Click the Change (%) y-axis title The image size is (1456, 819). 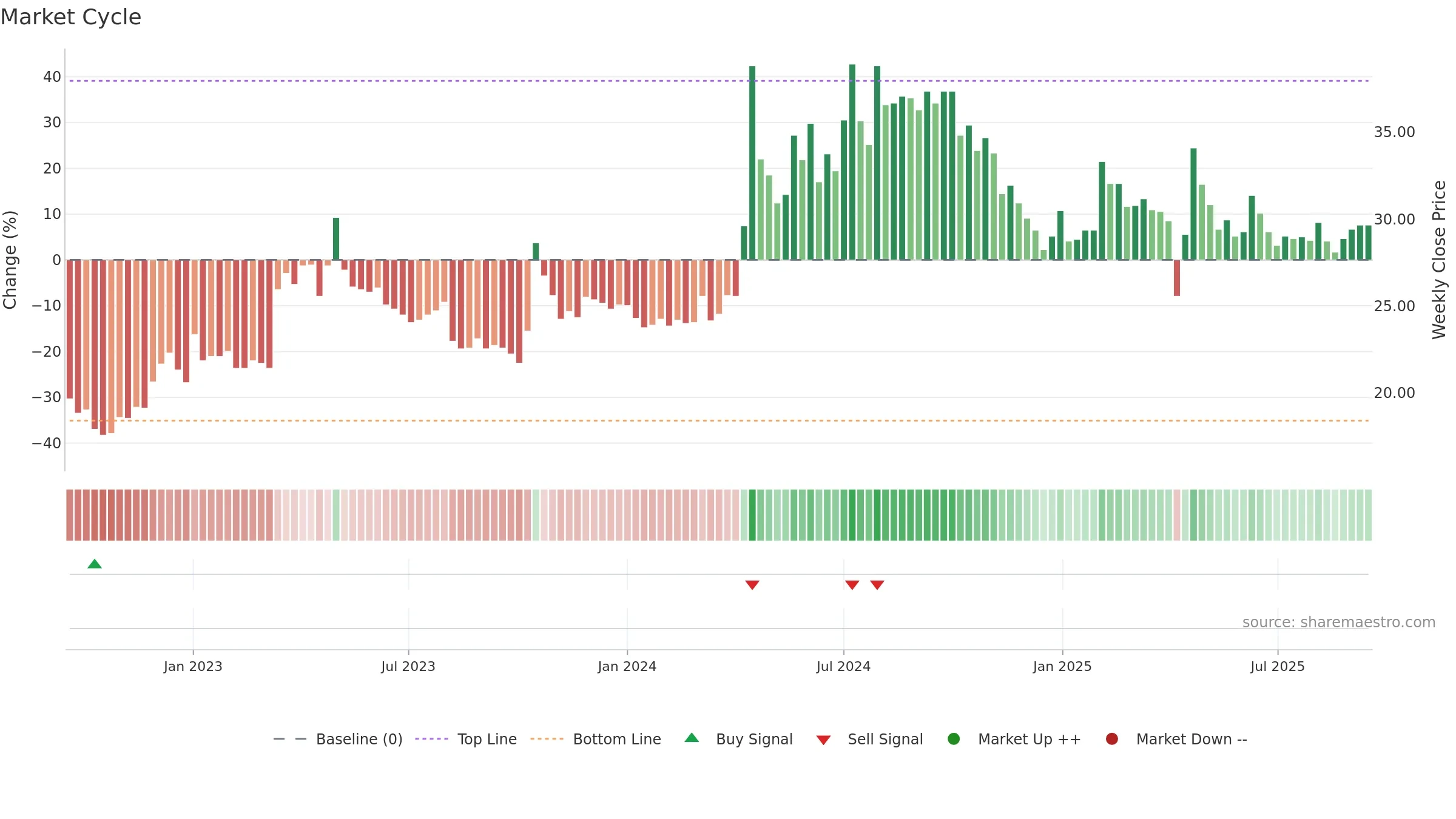(10, 260)
